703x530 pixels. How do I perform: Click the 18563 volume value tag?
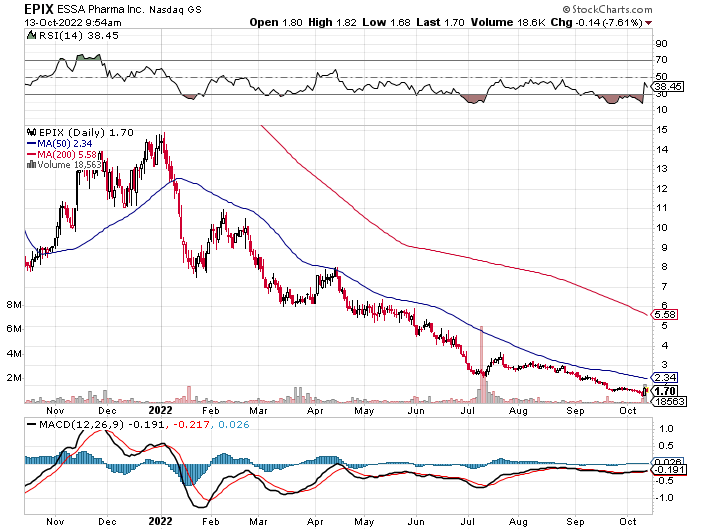pos(668,401)
